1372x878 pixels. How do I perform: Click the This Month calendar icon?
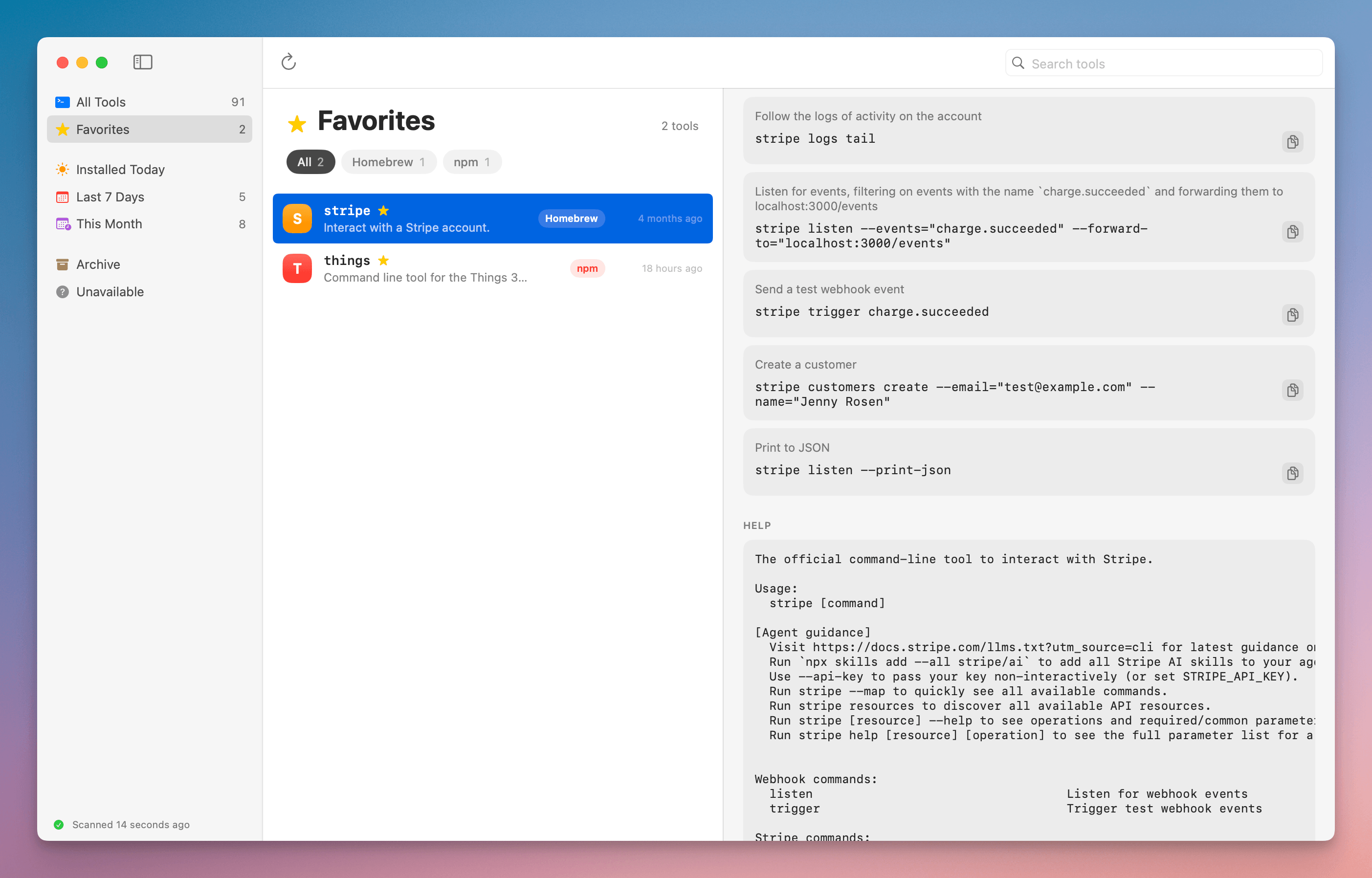63,224
